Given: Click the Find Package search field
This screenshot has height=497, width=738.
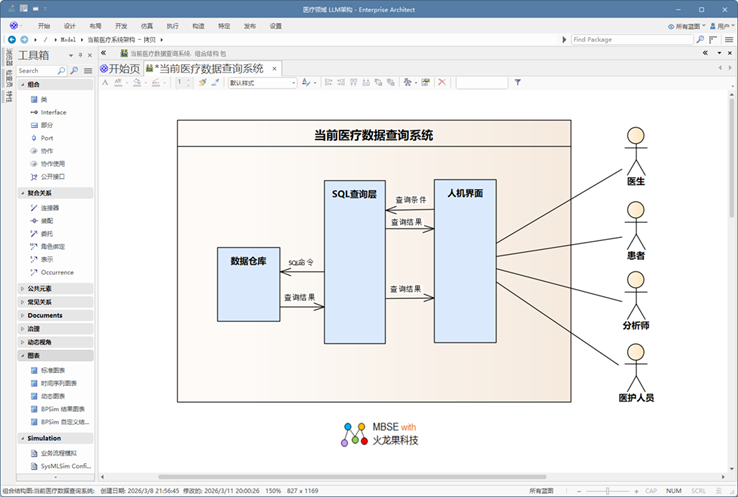Looking at the screenshot, I should [x=618, y=39].
